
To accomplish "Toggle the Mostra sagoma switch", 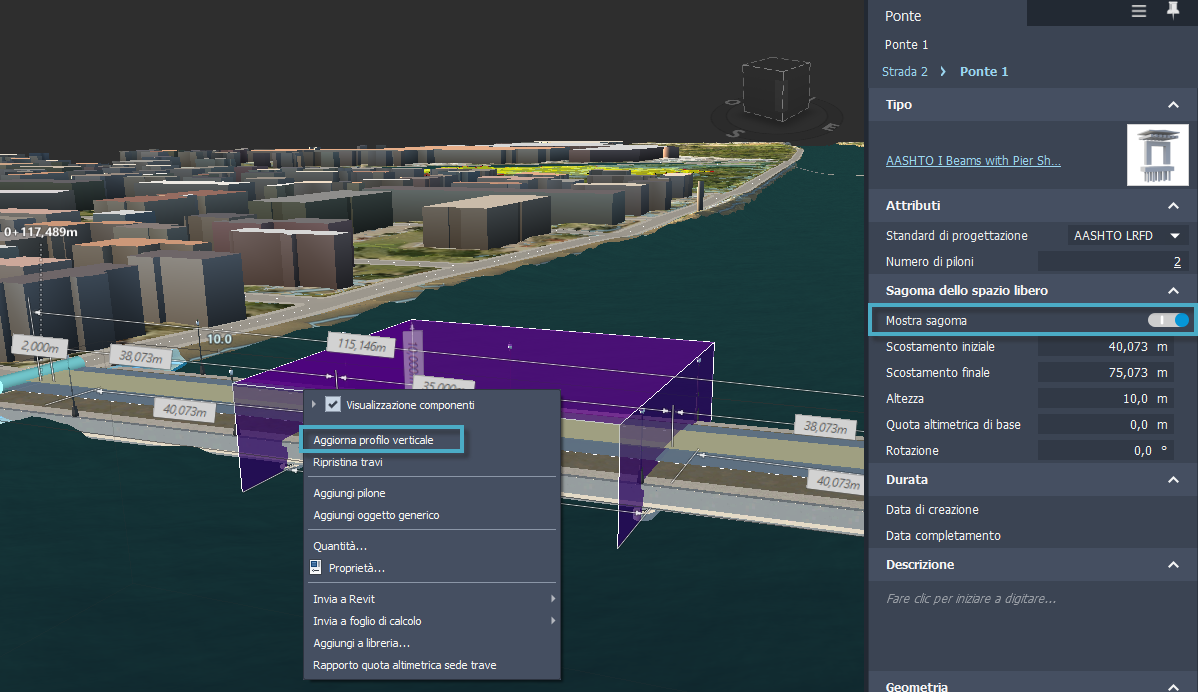I will tap(1168, 320).
